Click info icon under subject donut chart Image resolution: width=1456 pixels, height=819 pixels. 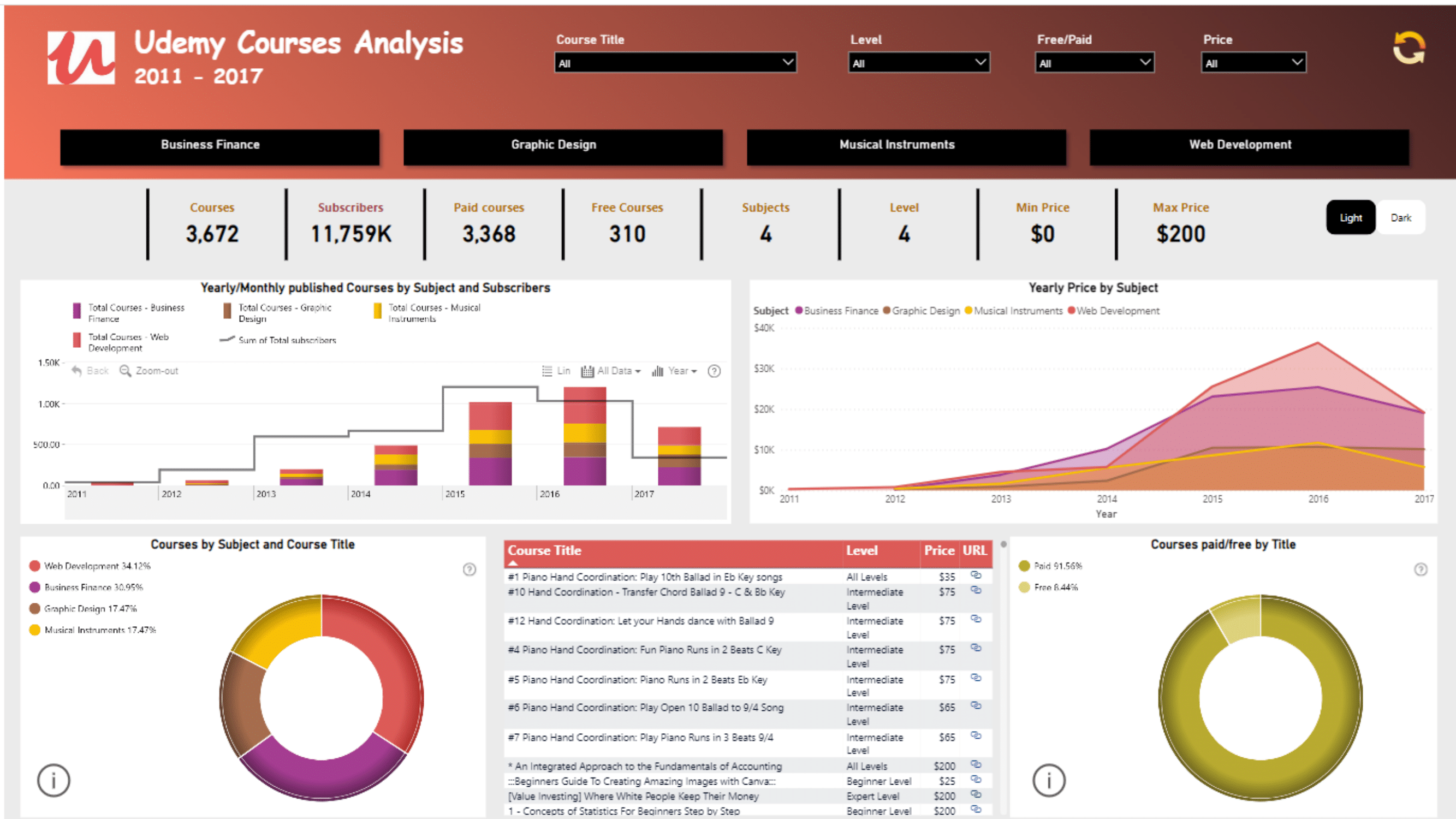[54, 781]
